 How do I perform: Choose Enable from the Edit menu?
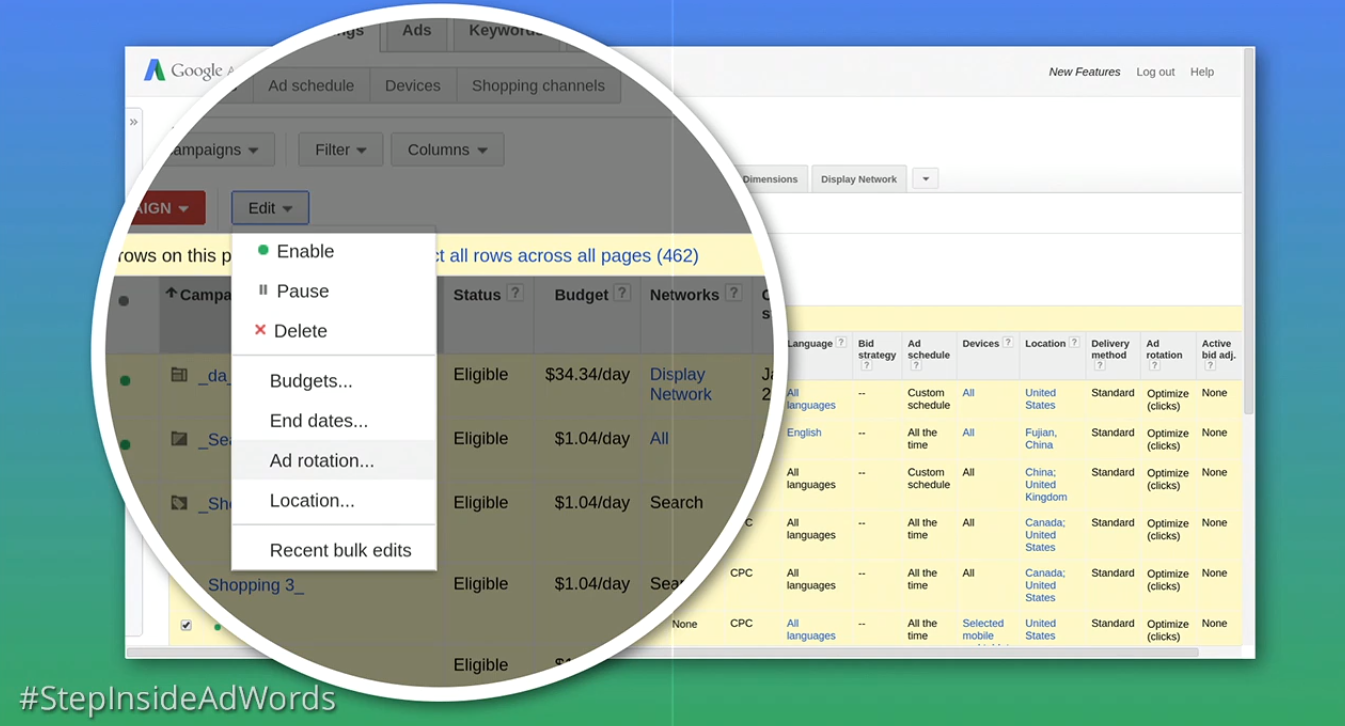(x=334, y=251)
